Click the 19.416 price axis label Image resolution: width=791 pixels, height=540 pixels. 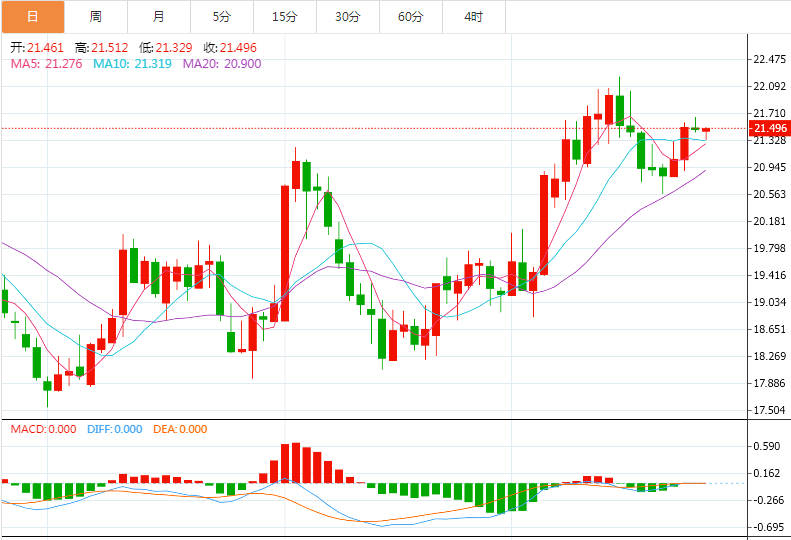pyautogui.click(x=769, y=275)
